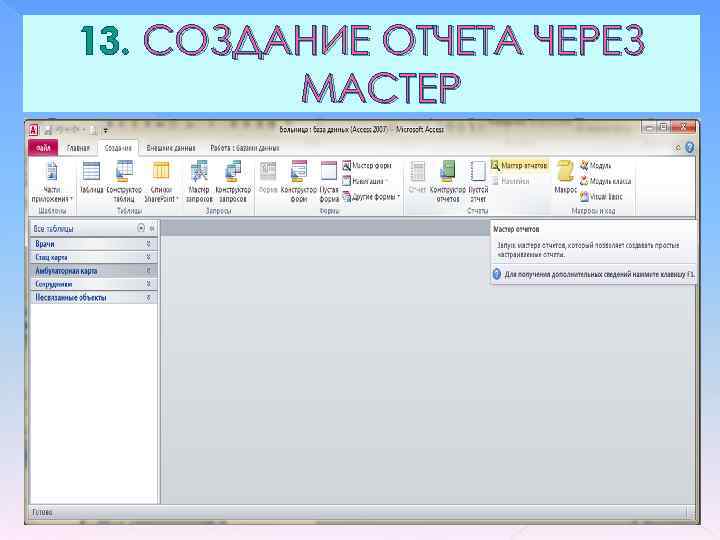This screenshot has height=540, width=720.
Task: Open Списки SharePoint menu
Action: 161,182
